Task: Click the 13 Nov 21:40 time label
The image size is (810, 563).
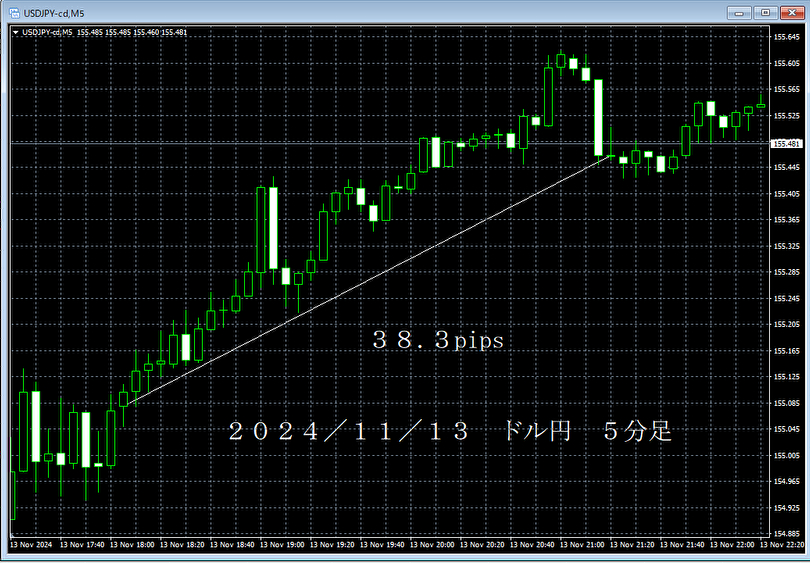Action: pyautogui.click(x=682, y=545)
